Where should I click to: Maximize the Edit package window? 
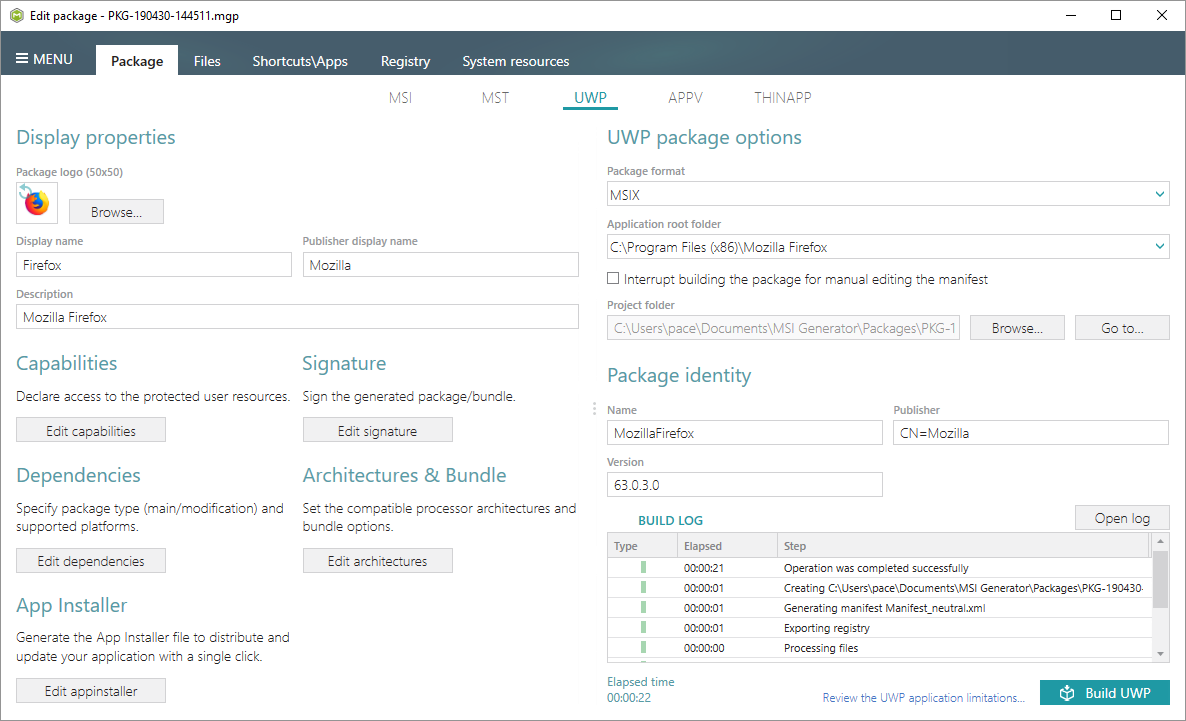(x=1116, y=15)
